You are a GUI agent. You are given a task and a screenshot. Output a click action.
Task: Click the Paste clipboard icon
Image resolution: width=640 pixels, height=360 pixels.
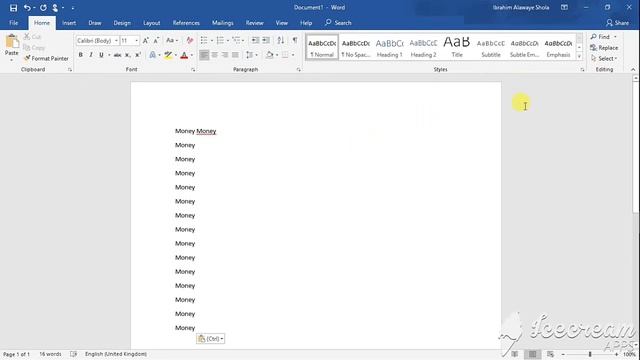pyautogui.click(x=11, y=41)
